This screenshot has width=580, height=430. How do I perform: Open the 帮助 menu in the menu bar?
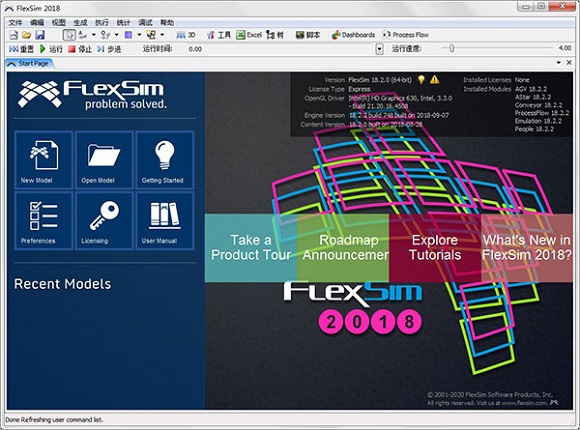click(x=167, y=23)
